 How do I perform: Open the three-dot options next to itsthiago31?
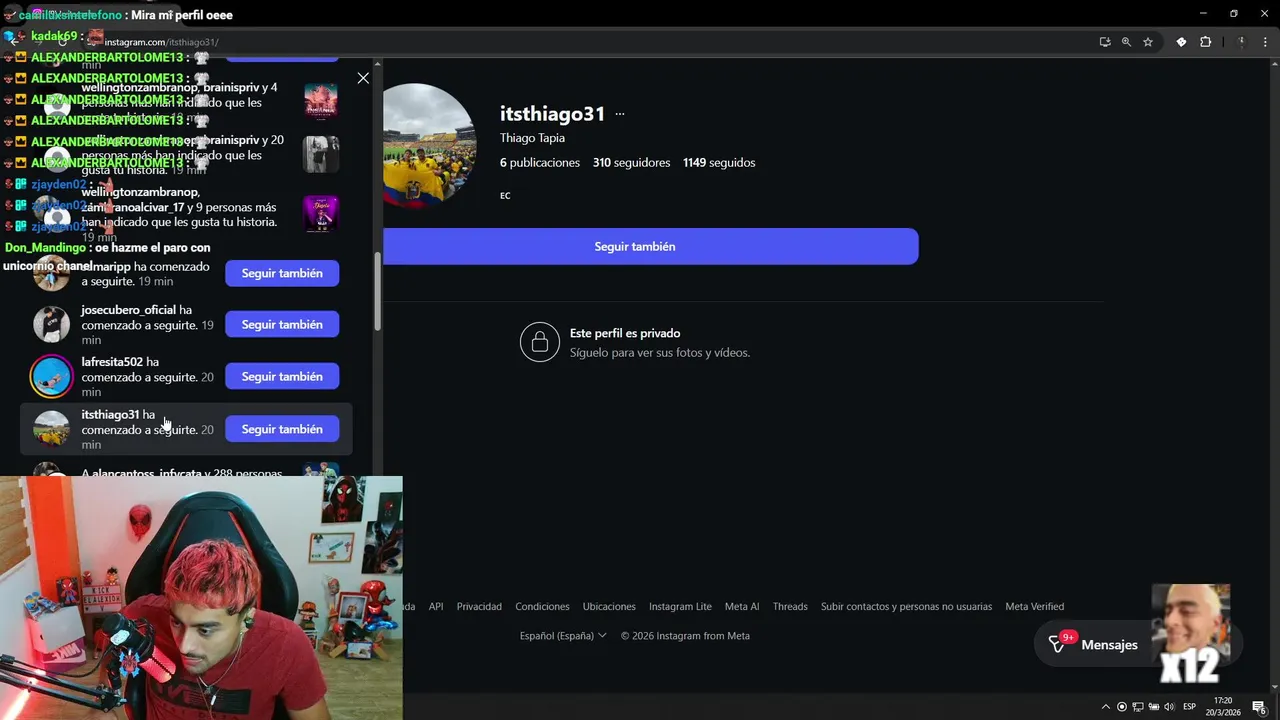click(x=620, y=114)
